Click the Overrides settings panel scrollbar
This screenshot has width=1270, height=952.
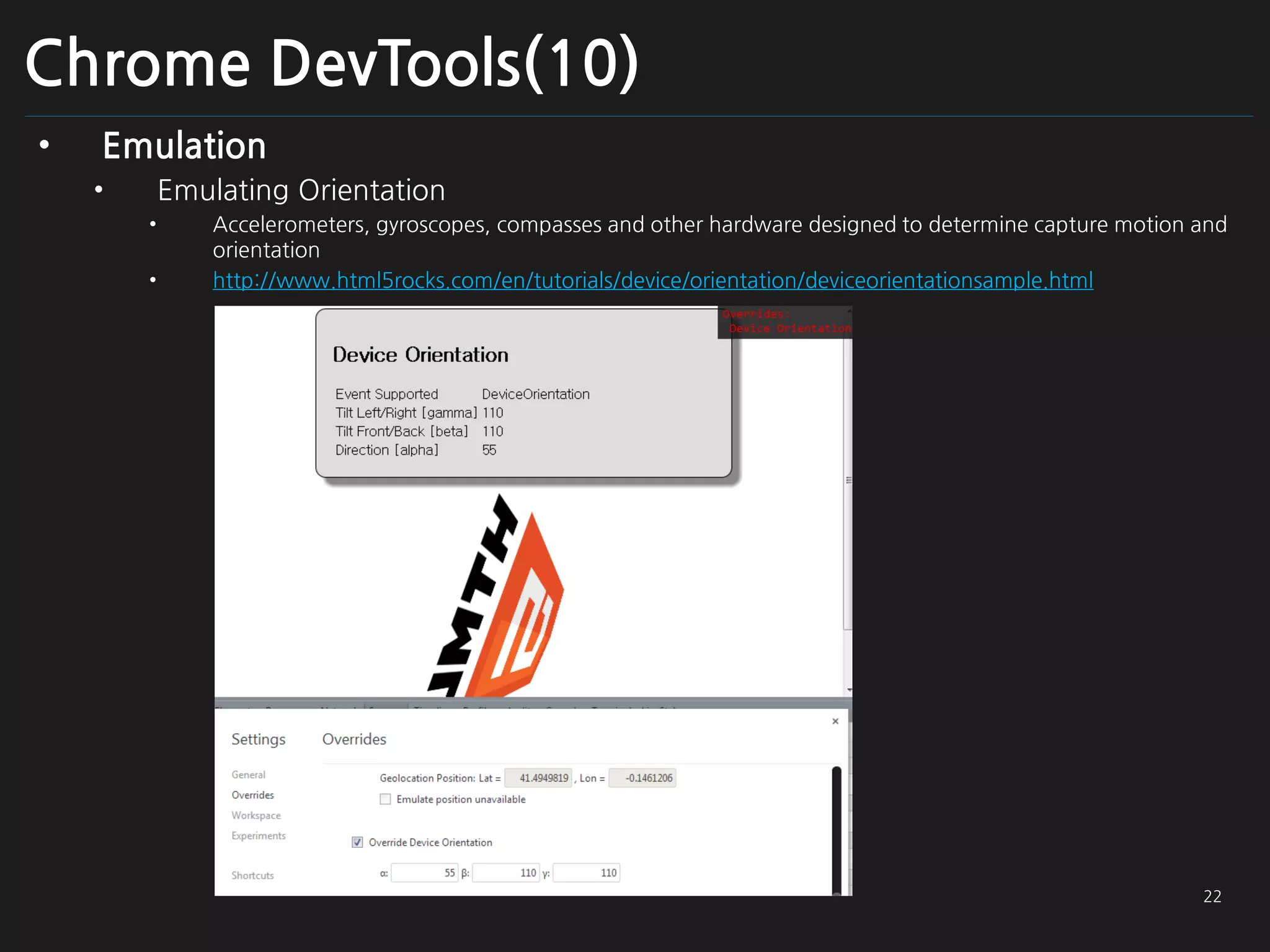point(837,831)
